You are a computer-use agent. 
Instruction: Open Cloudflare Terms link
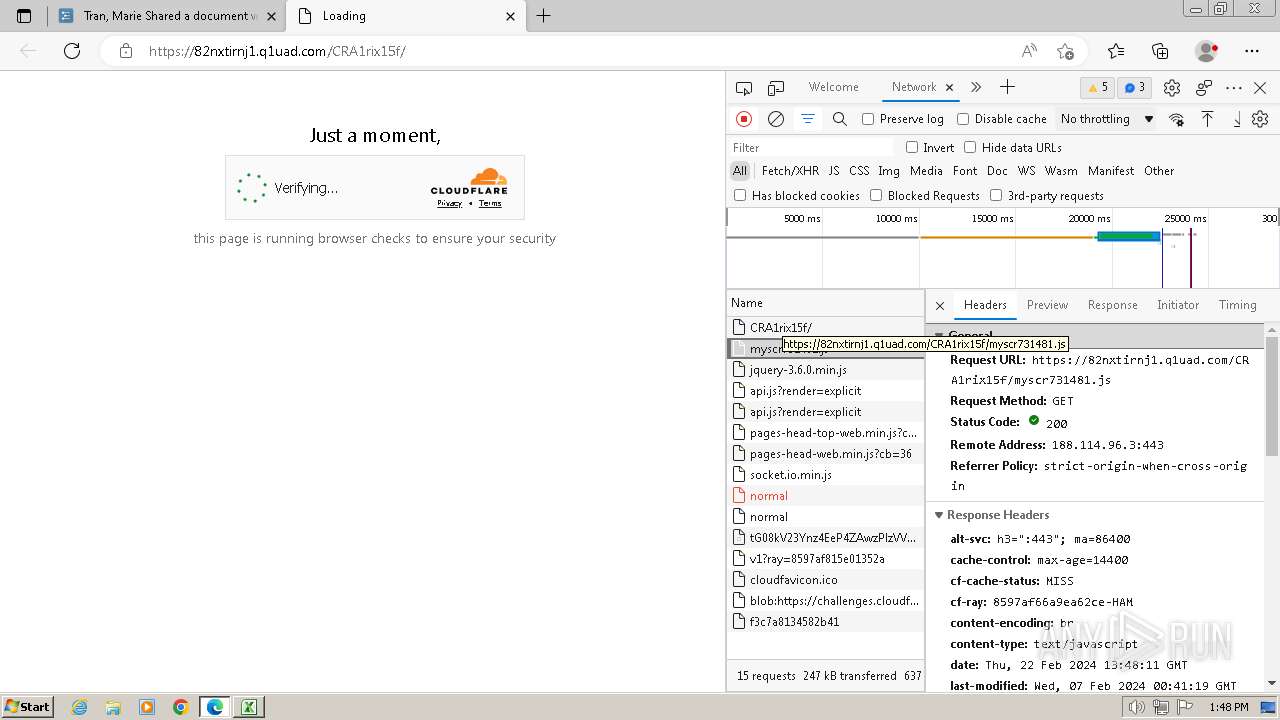tap(490, 203)
